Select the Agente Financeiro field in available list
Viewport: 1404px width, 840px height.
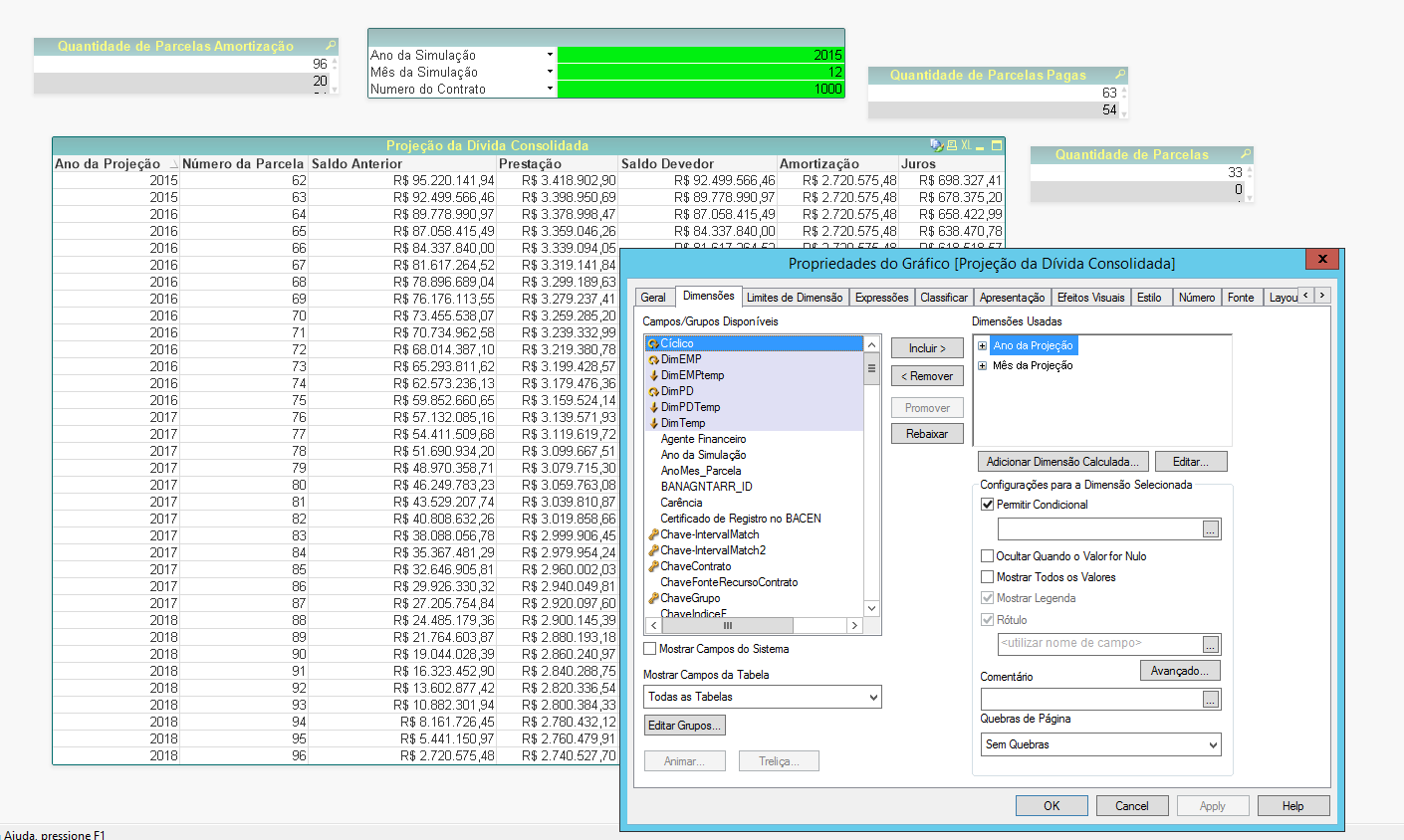pyautogui.click(x=703, y=439)
